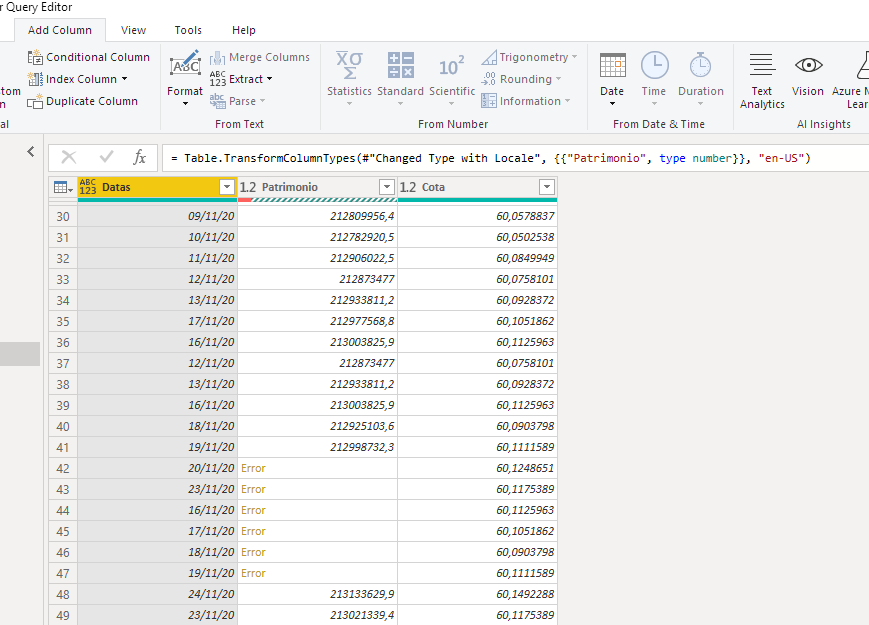Click the Datas cell 24/11/20
Image resolution: width=869 pixels, height=625 pixels.
(158, 595)
